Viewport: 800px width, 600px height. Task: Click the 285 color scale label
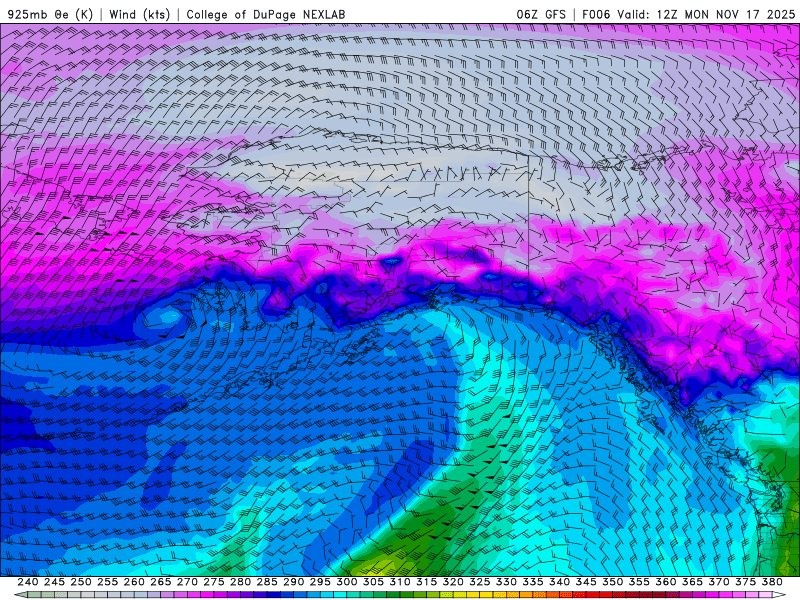click(267, 582)
